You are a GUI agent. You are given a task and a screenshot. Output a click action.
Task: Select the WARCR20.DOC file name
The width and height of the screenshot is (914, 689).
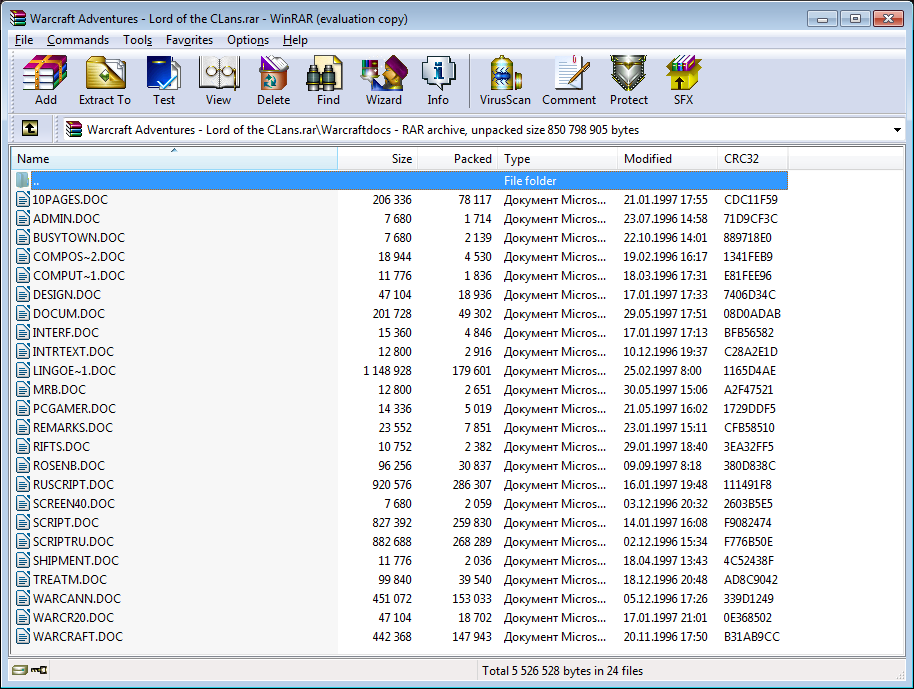pos(73,617)
